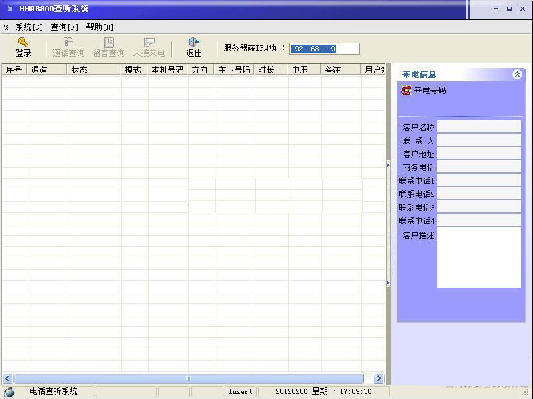Click the caller number label in panel
The image size is (533, 399).
click(x=430, y=90)
